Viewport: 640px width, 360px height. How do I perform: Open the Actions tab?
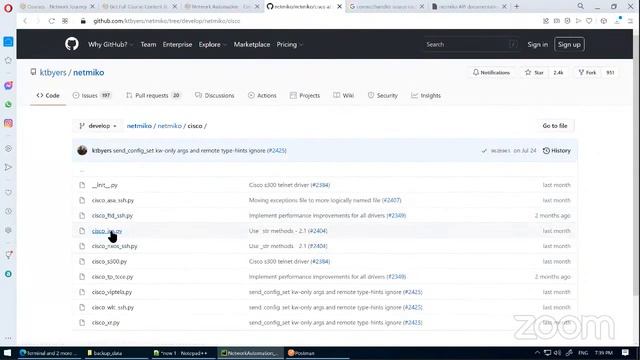point(262,96)
